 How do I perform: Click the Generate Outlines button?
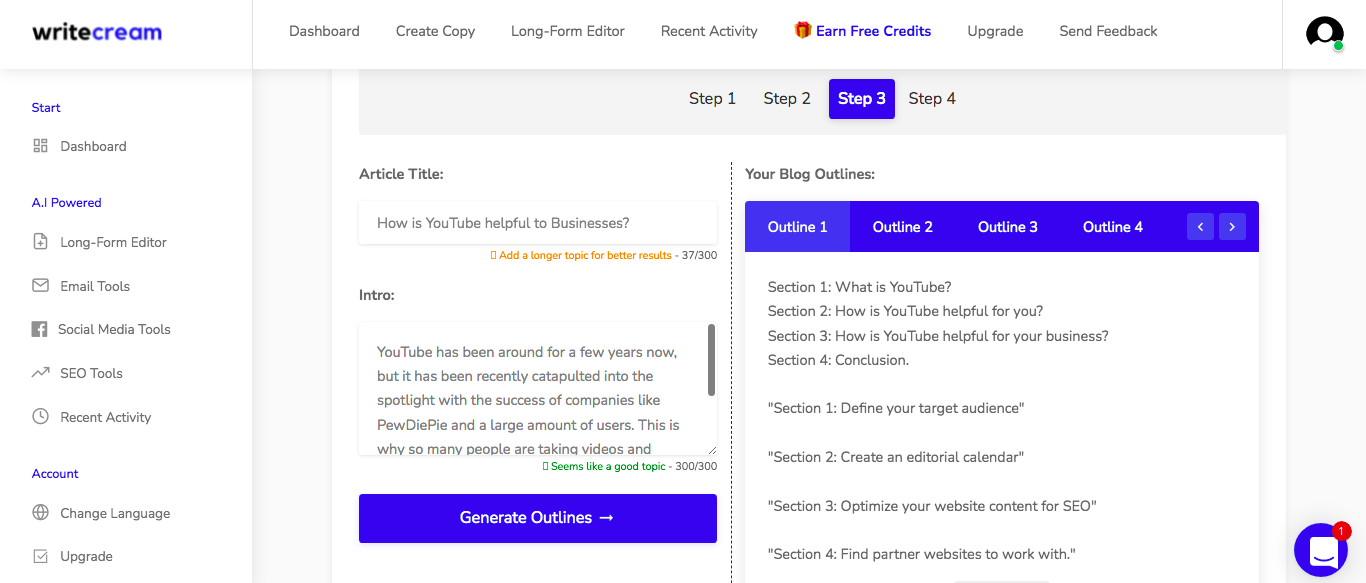click(x=537, y=518)
